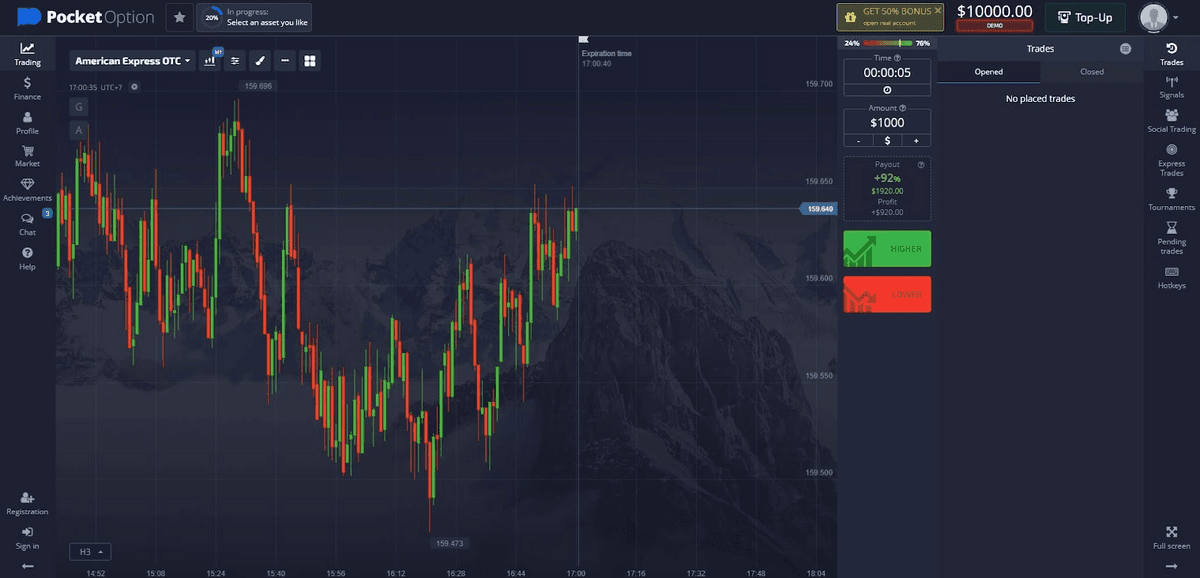Toggle the chart line visibility minus icon
The height and width of the screenshot is (578, 1200).
tap(285, 60)
